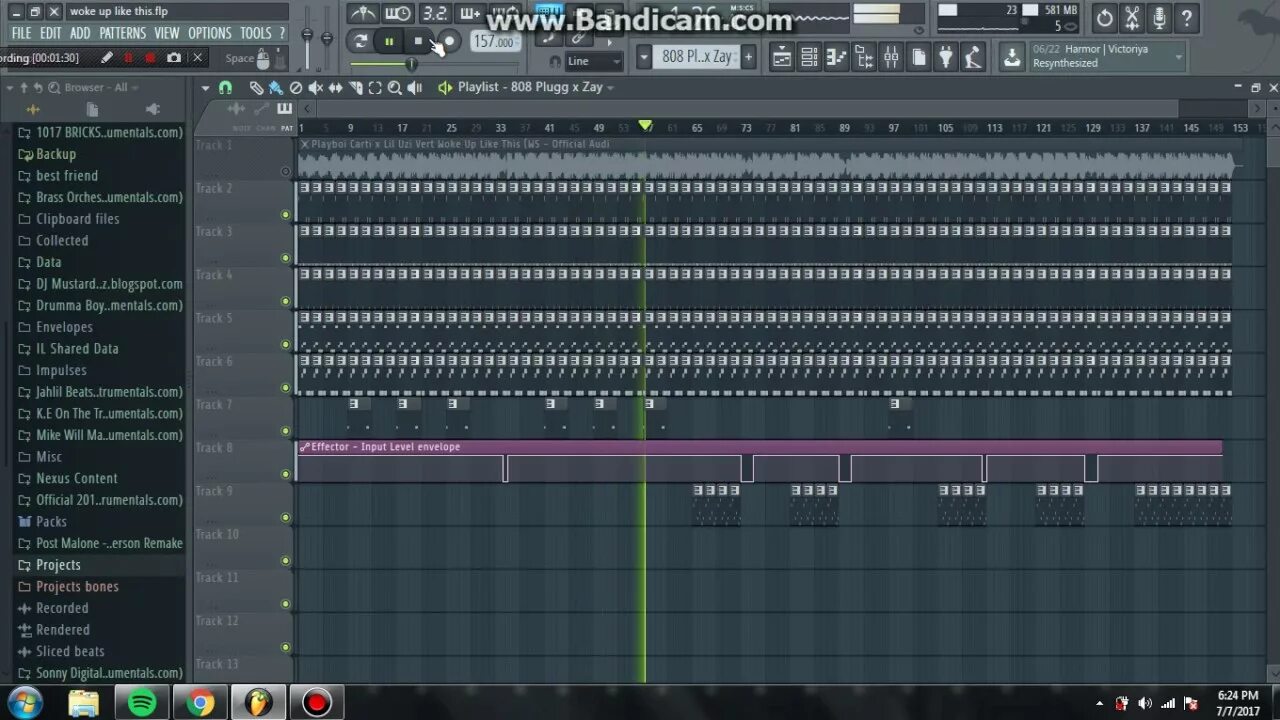Open the PATTERNS menu

[123, 33]
